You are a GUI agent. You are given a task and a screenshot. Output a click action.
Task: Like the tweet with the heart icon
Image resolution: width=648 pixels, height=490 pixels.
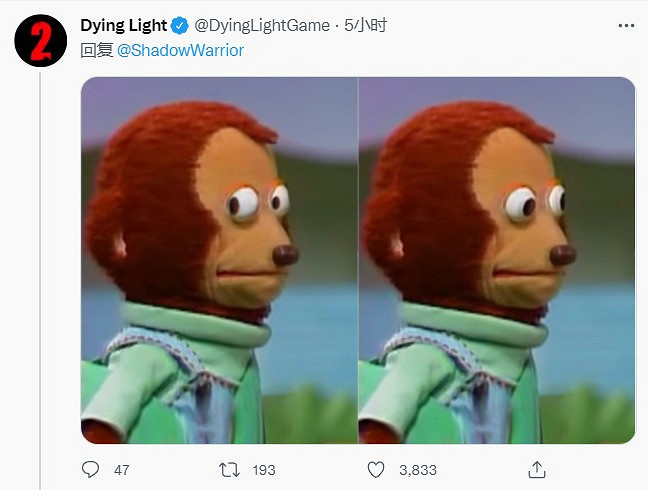376,469
